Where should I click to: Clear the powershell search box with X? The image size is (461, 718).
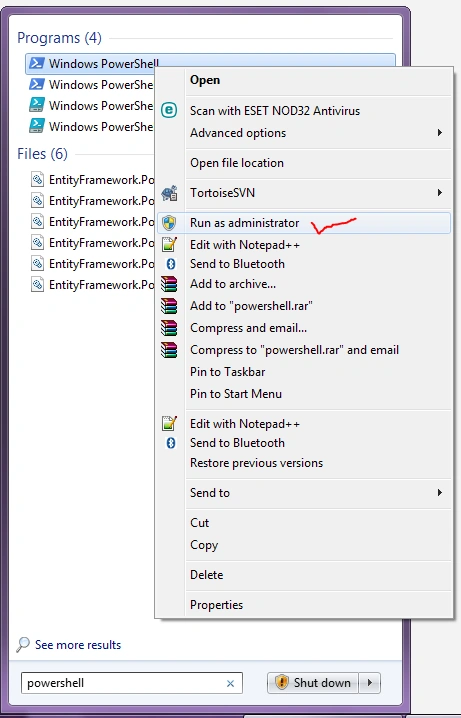[x=230, y=684]
